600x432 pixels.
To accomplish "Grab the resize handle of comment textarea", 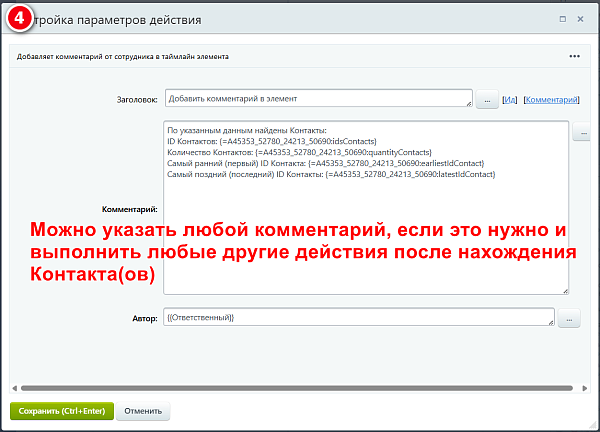I will tap(566, 291).
